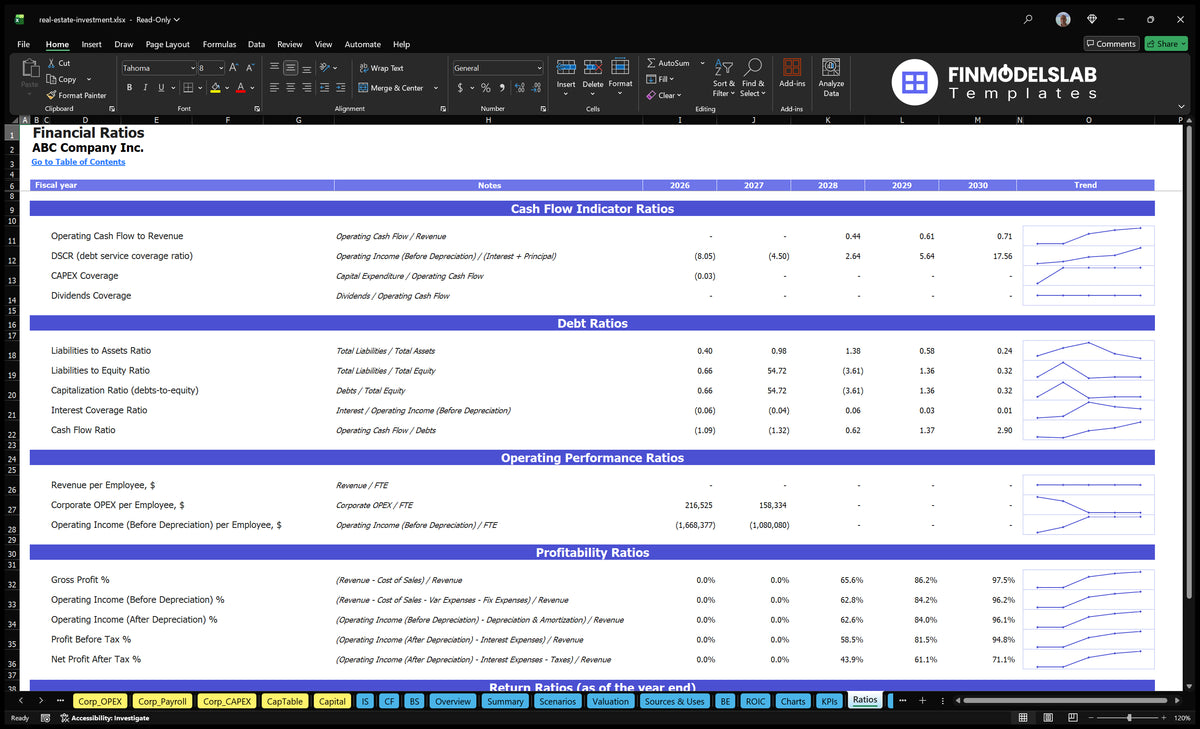The image size is (1200, 729).
Task: Toggle Bottom Align vertical alignment
Action: point(306,68)
